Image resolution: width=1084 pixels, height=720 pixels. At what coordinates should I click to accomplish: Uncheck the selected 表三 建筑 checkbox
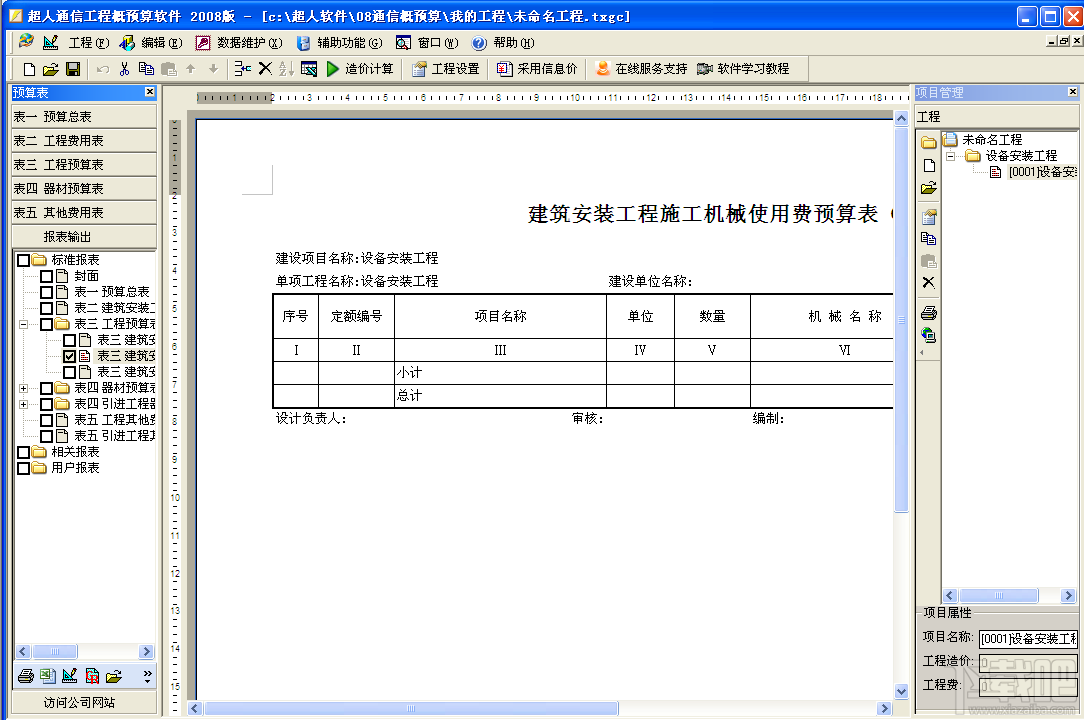(69, 355)
